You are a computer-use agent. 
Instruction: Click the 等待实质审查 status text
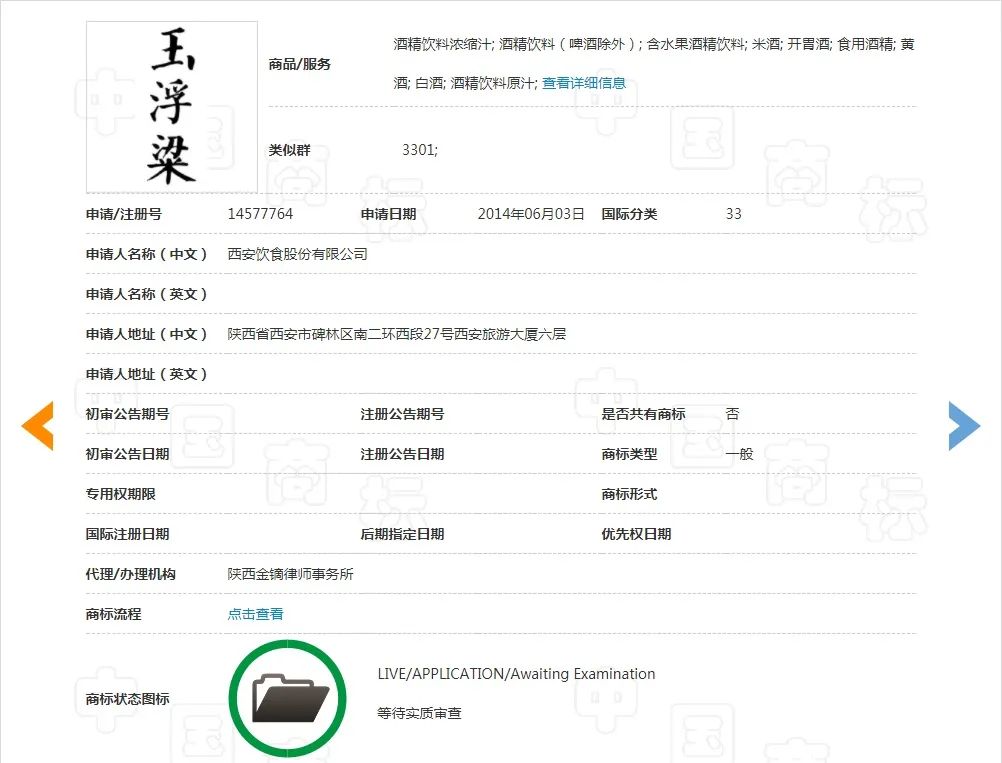pos(419,713)
